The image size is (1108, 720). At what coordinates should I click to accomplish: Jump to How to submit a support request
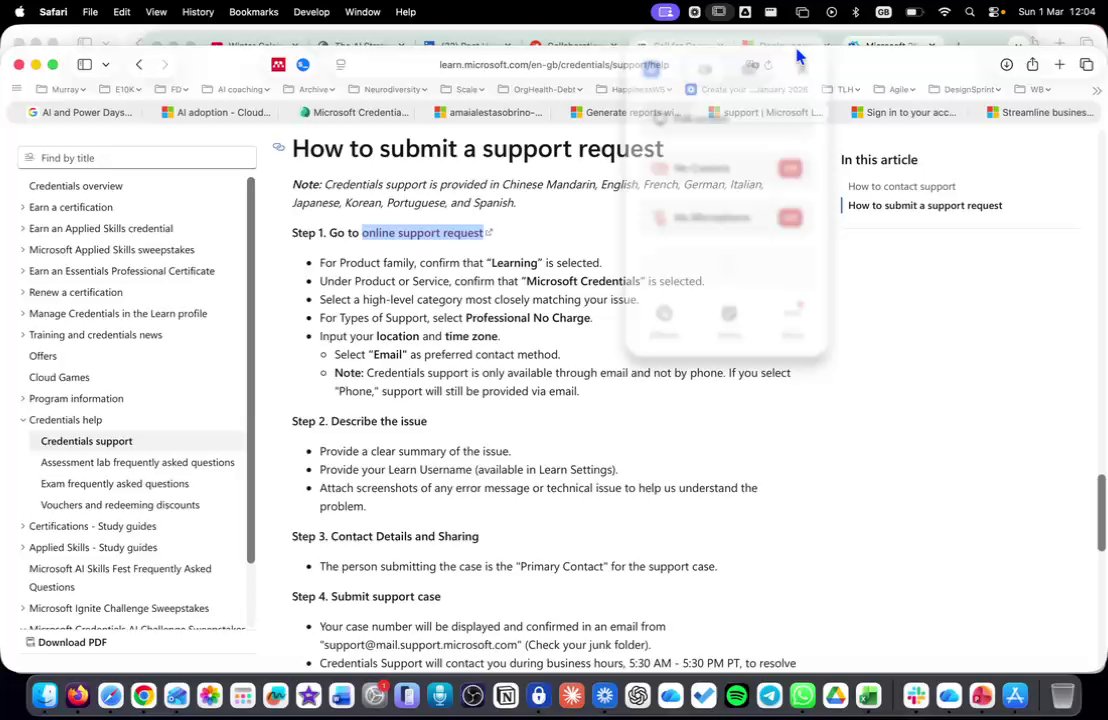coord(925,206)
